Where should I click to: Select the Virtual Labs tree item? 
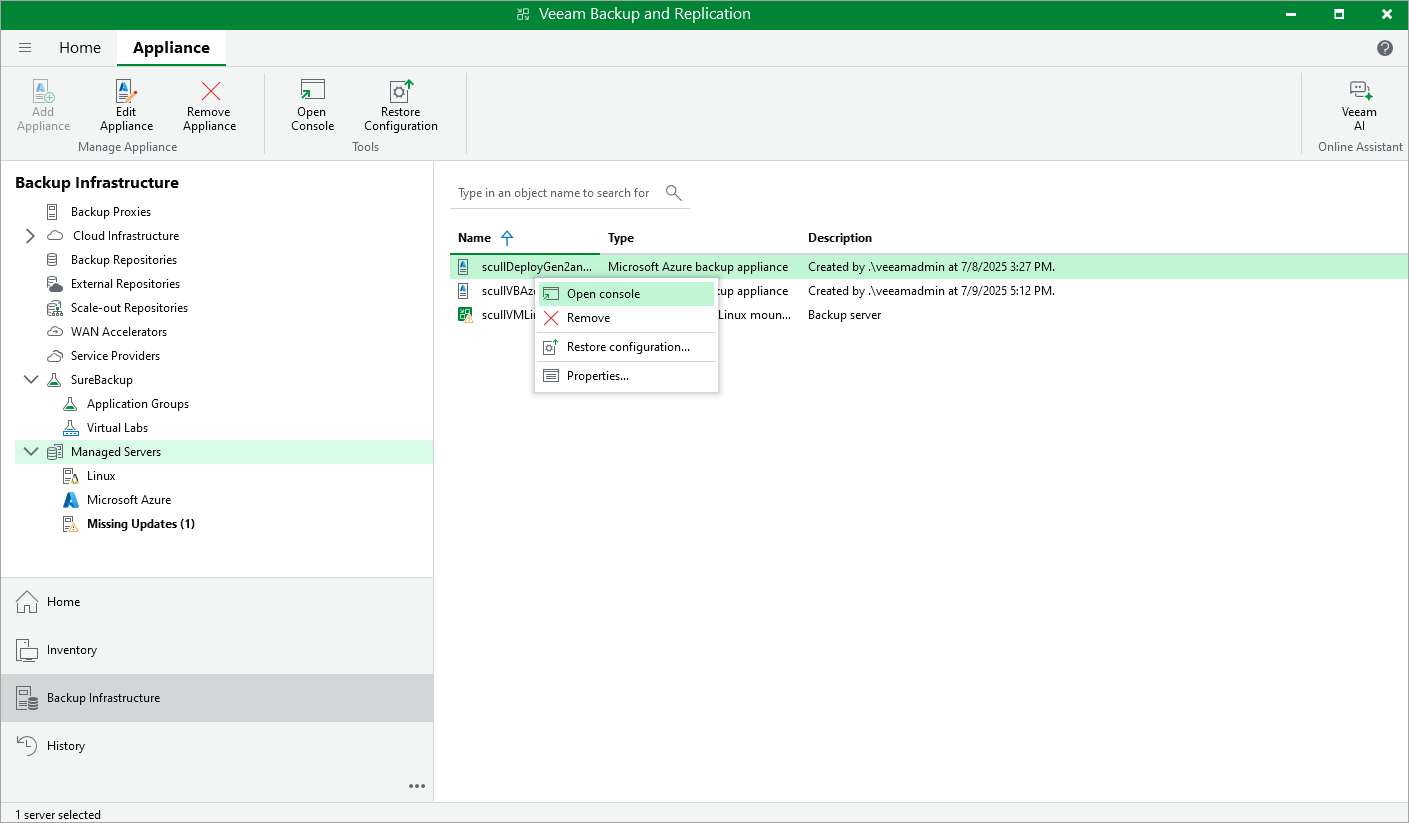click(x=117, y=428)
